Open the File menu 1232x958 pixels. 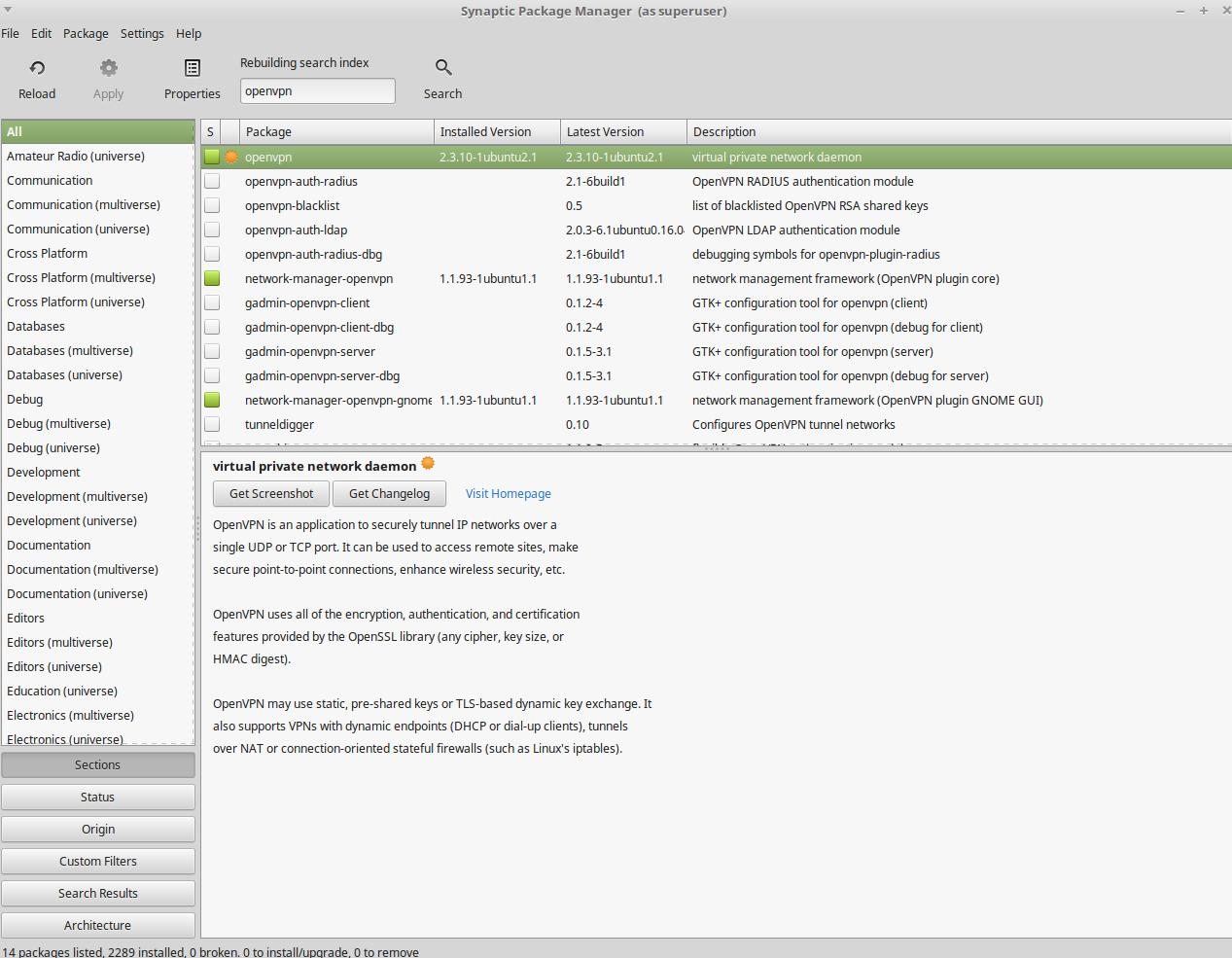[x=11, y=33]
